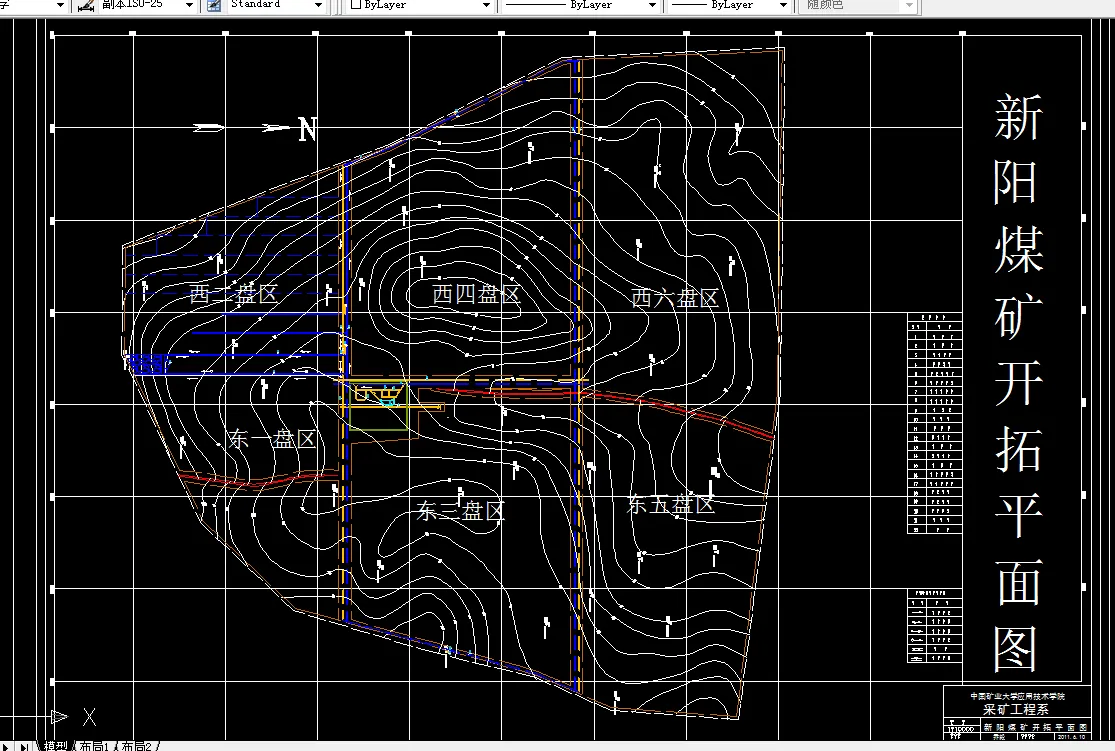Select the 东三盘区 label in drawing

tap(461, 511)
